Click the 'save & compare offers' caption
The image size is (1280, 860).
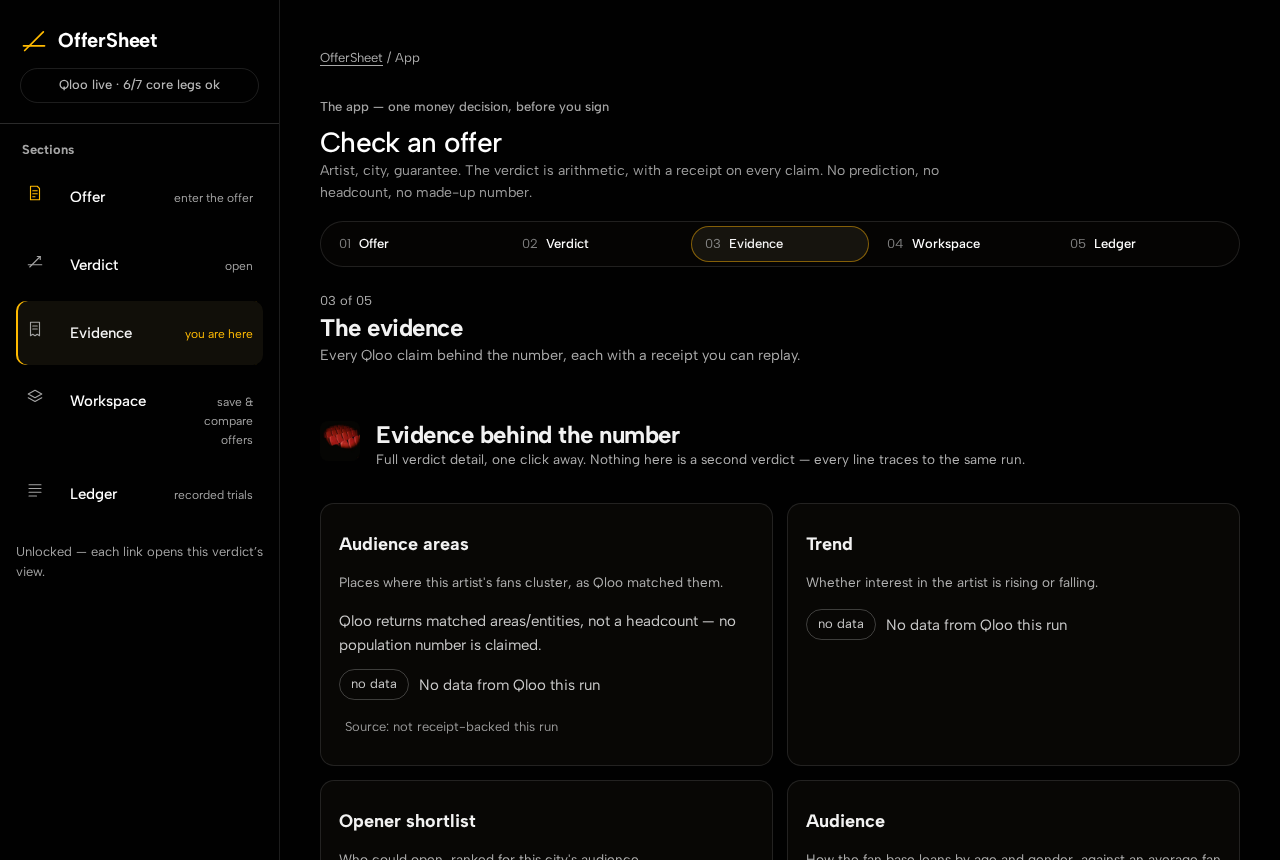[228, 421]
